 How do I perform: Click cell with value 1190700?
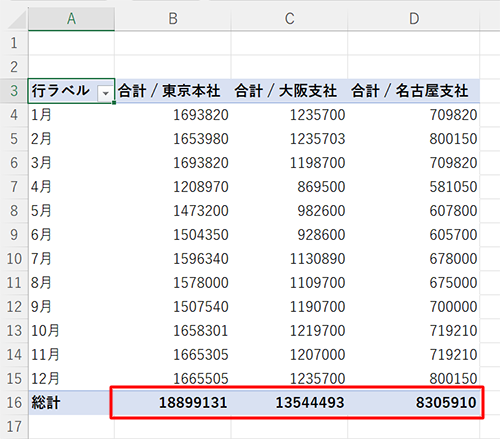(289, 307)
